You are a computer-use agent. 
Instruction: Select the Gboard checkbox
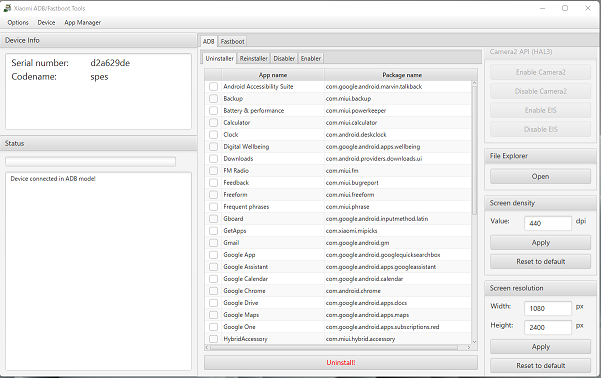point(213,219)
